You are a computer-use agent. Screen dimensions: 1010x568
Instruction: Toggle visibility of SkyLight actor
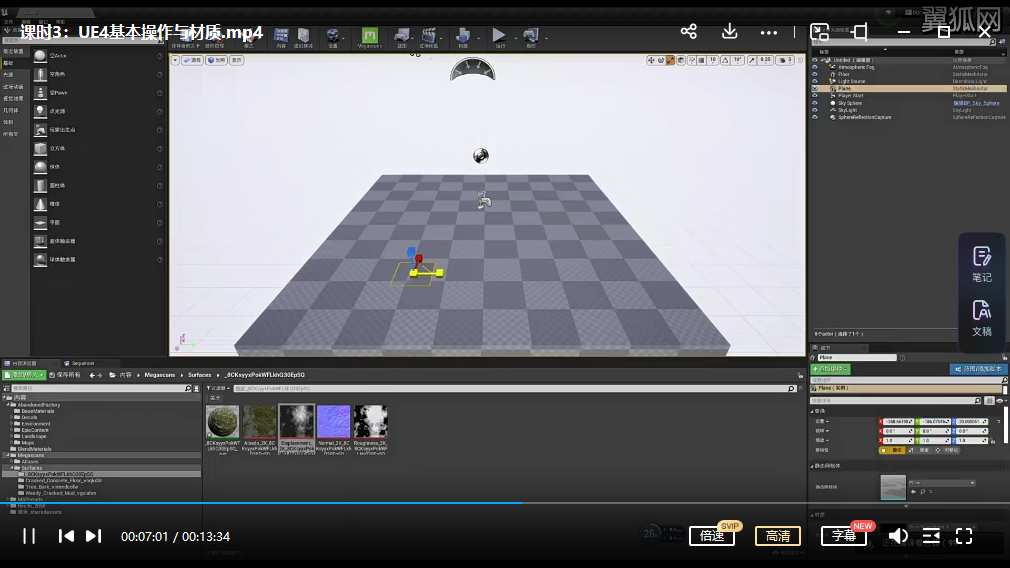815,110
